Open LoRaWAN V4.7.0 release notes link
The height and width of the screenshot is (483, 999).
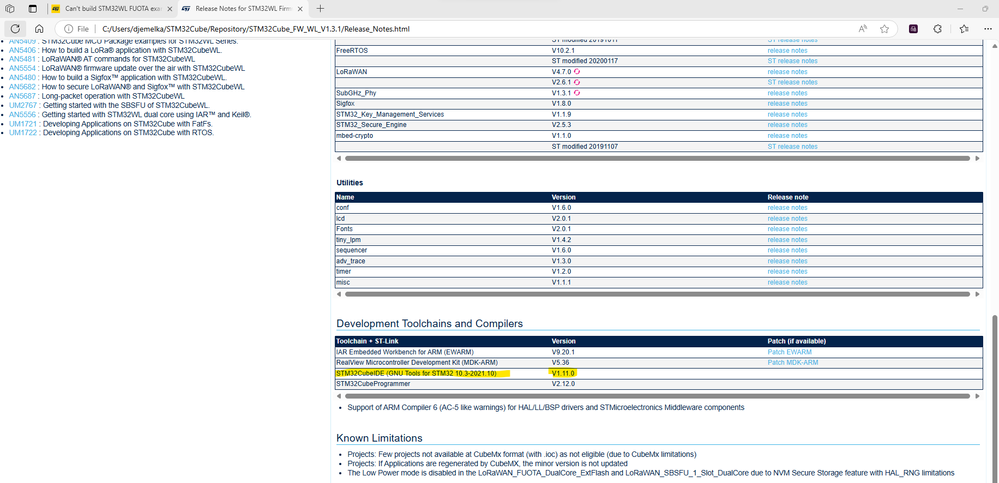787,71
